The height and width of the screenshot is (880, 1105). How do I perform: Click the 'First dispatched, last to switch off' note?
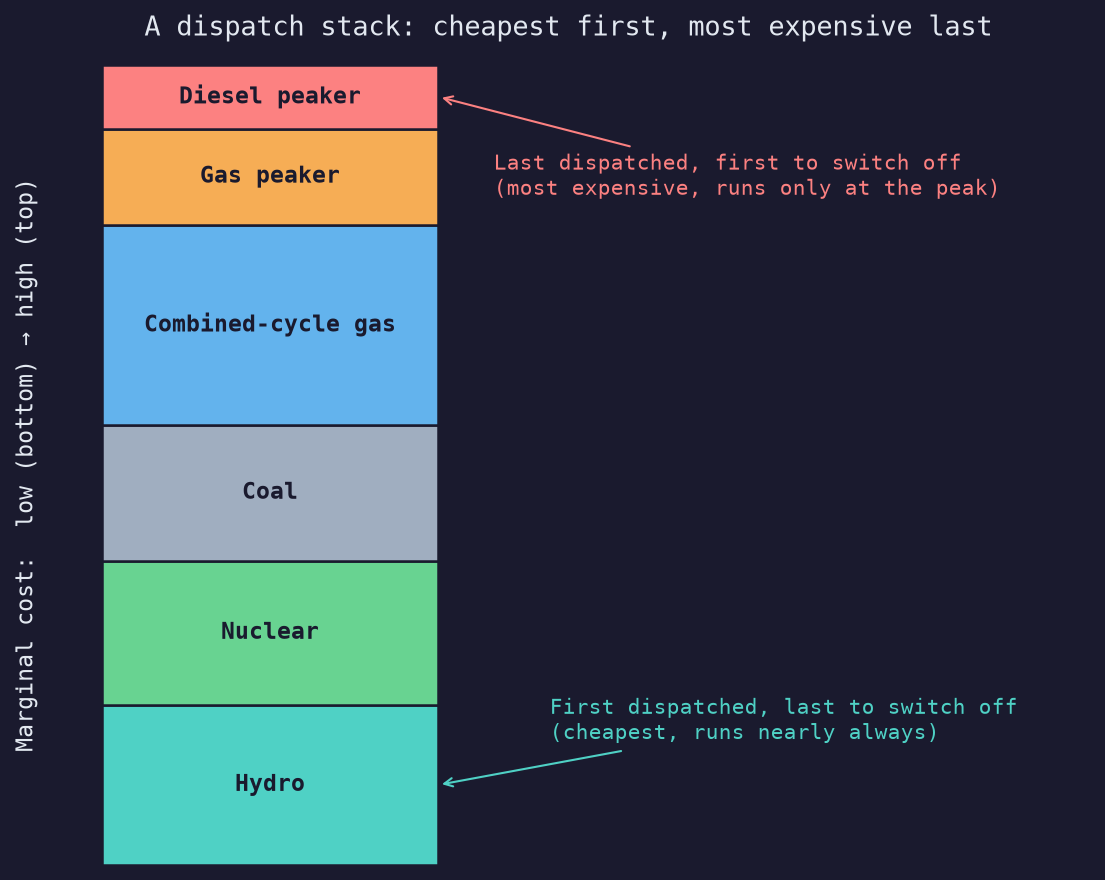[x=783, y=707]
